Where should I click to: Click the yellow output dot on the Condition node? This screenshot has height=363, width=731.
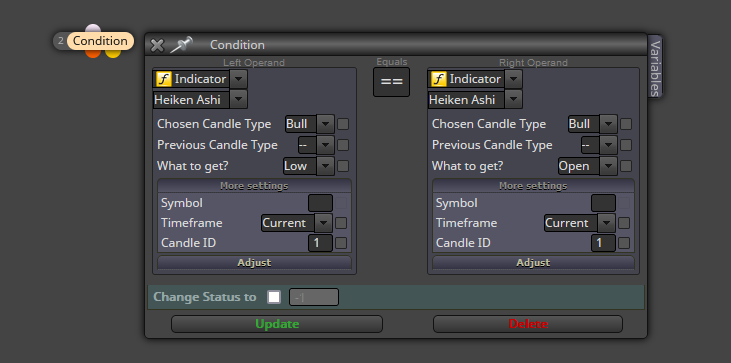coord(113,53)
